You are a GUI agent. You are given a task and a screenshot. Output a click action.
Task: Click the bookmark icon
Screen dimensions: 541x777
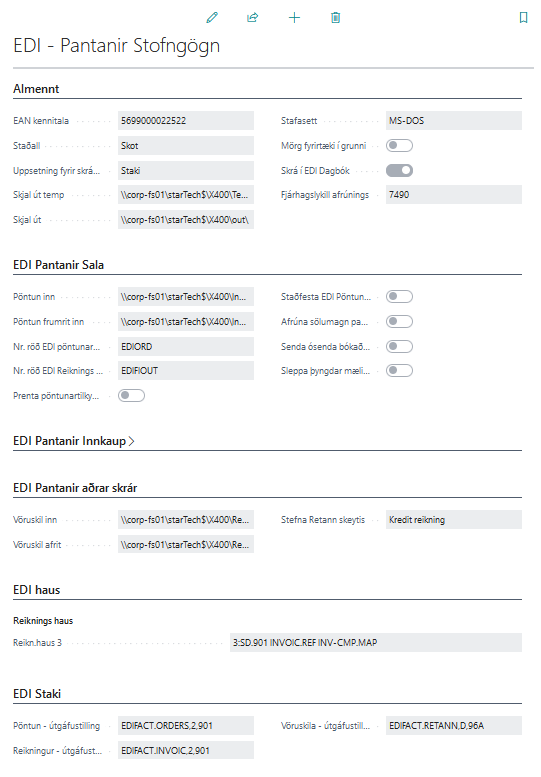tap(523, 18)
